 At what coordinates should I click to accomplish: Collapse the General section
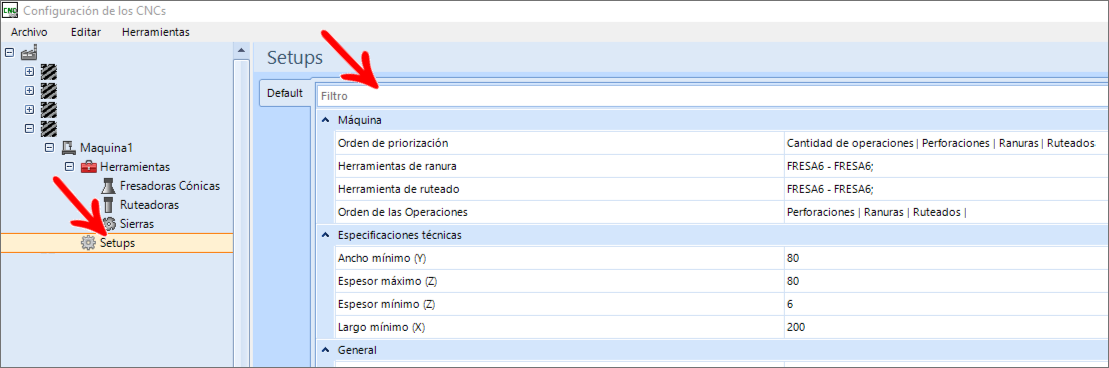325,350
